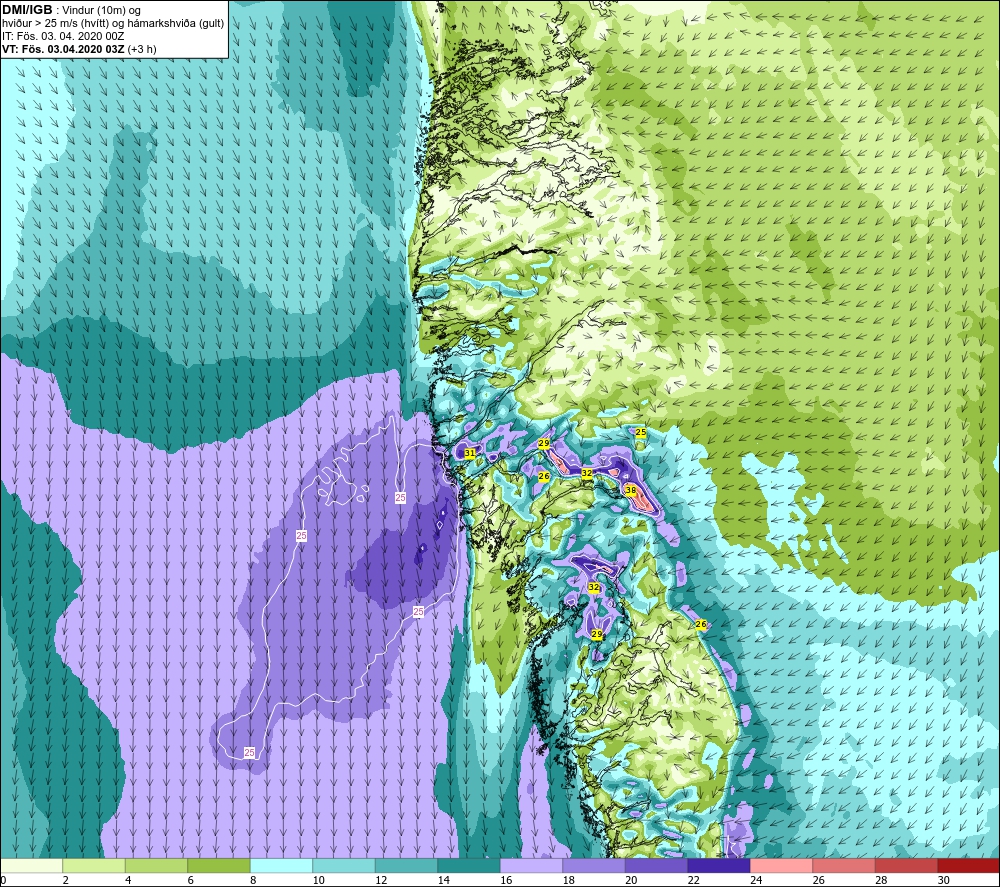Click the 4–6 m/s green legend swatch
Image resolution: width=1000 pixels, height=887 pixels.
pos(156,865)
